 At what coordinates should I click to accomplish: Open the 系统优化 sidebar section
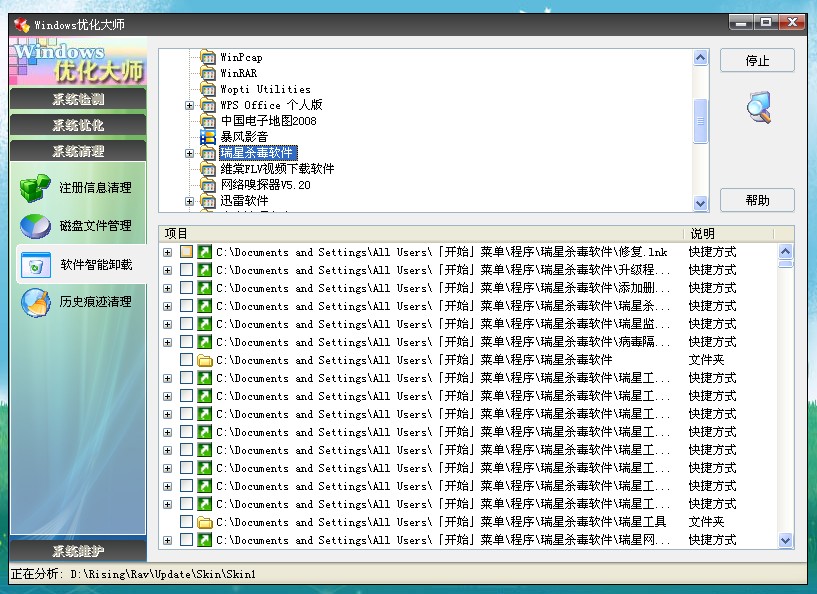coord(78,125)
